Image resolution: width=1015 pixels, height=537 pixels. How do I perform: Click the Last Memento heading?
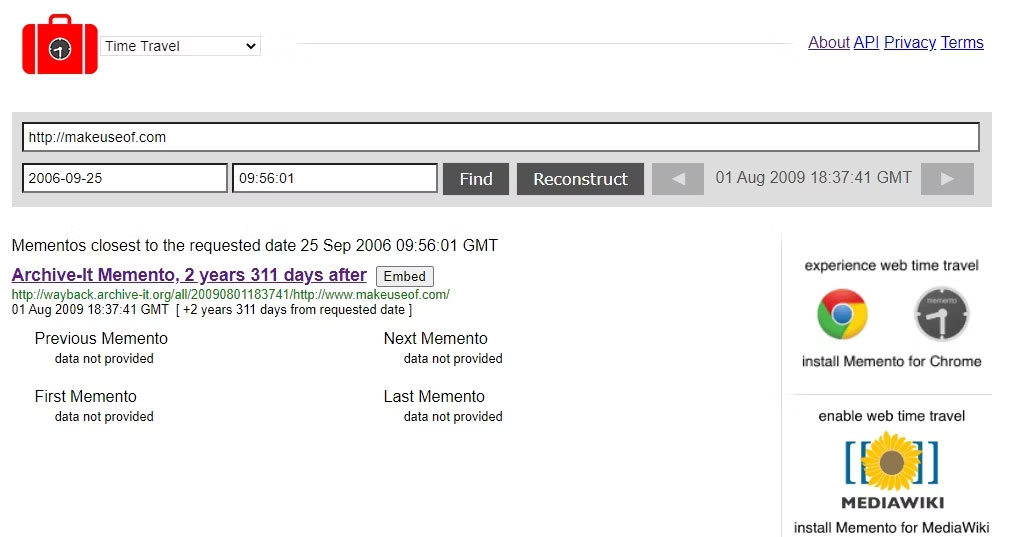[x=434, y=397]
